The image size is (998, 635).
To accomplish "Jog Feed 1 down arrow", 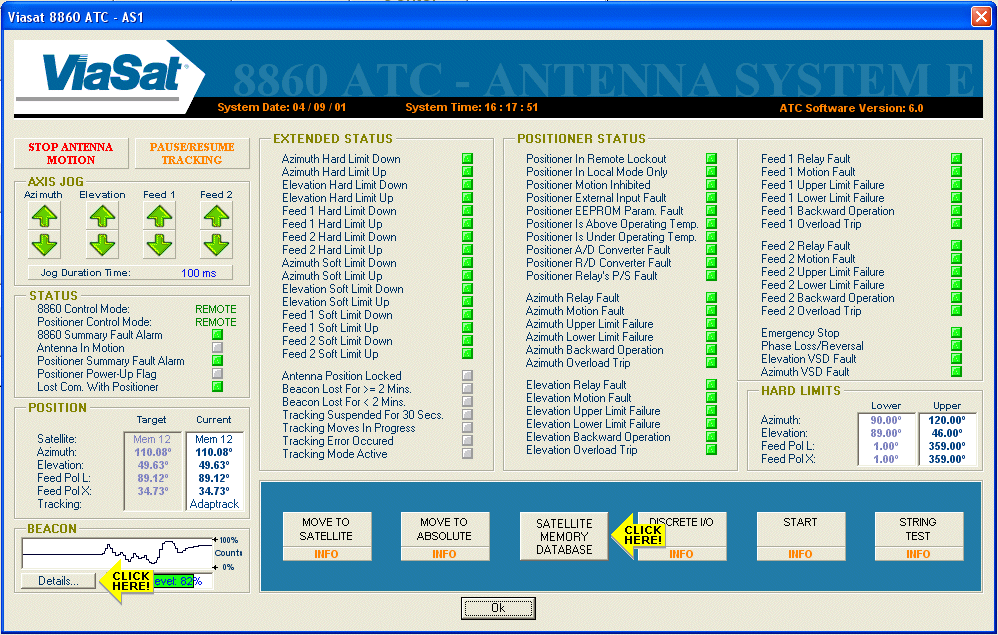I will pos(159,244).
